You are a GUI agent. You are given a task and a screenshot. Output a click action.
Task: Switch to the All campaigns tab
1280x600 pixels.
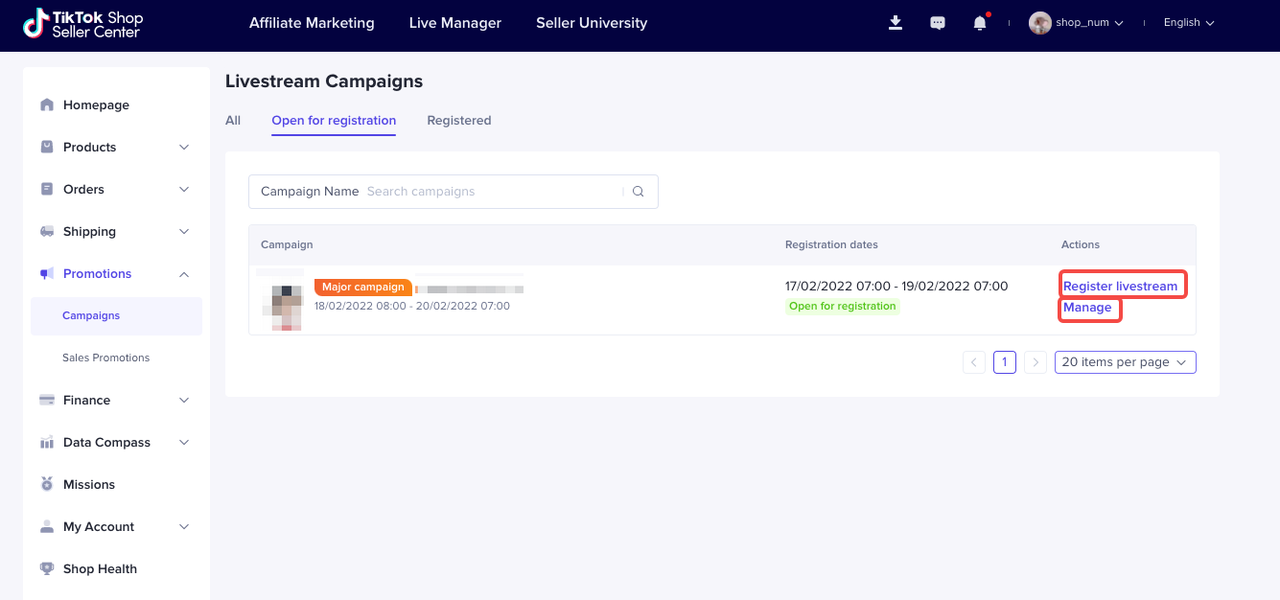click(x=233, y=121)
